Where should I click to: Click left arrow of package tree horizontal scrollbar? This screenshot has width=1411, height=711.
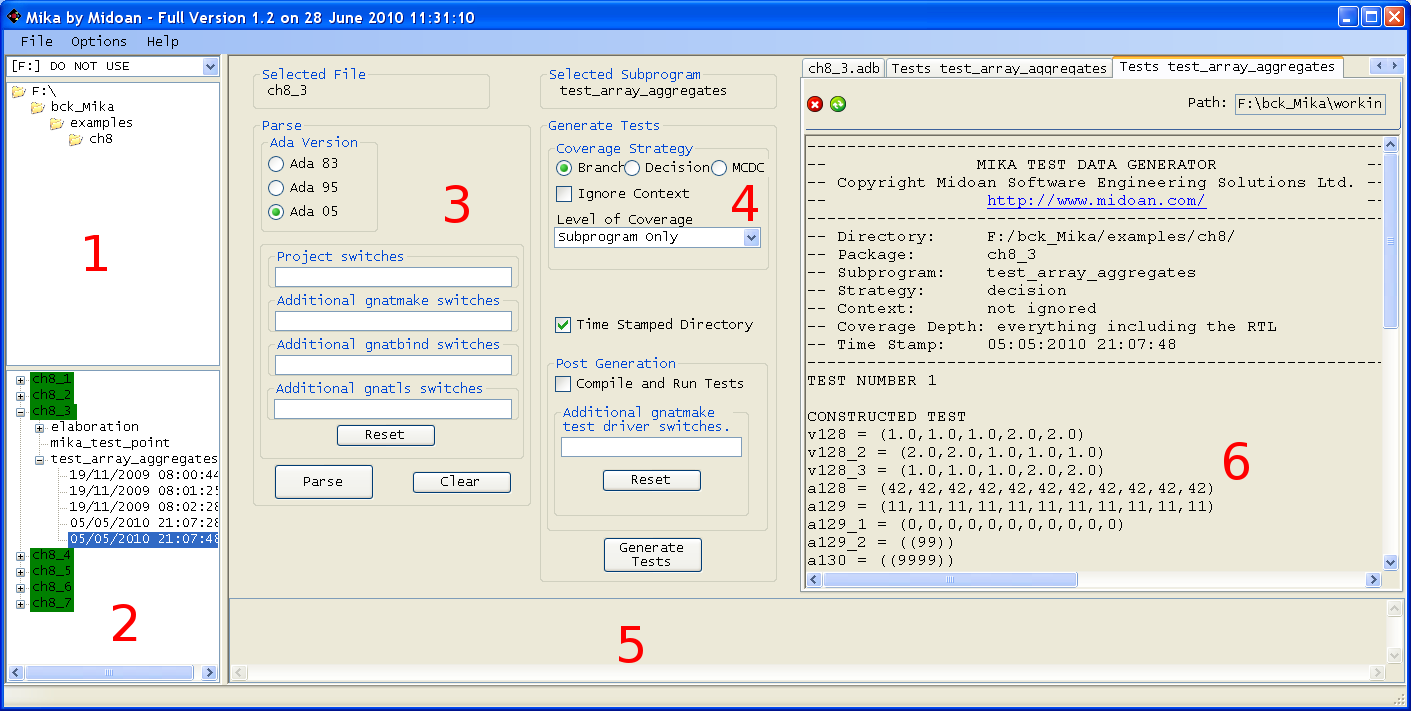(x=16, y=673)
